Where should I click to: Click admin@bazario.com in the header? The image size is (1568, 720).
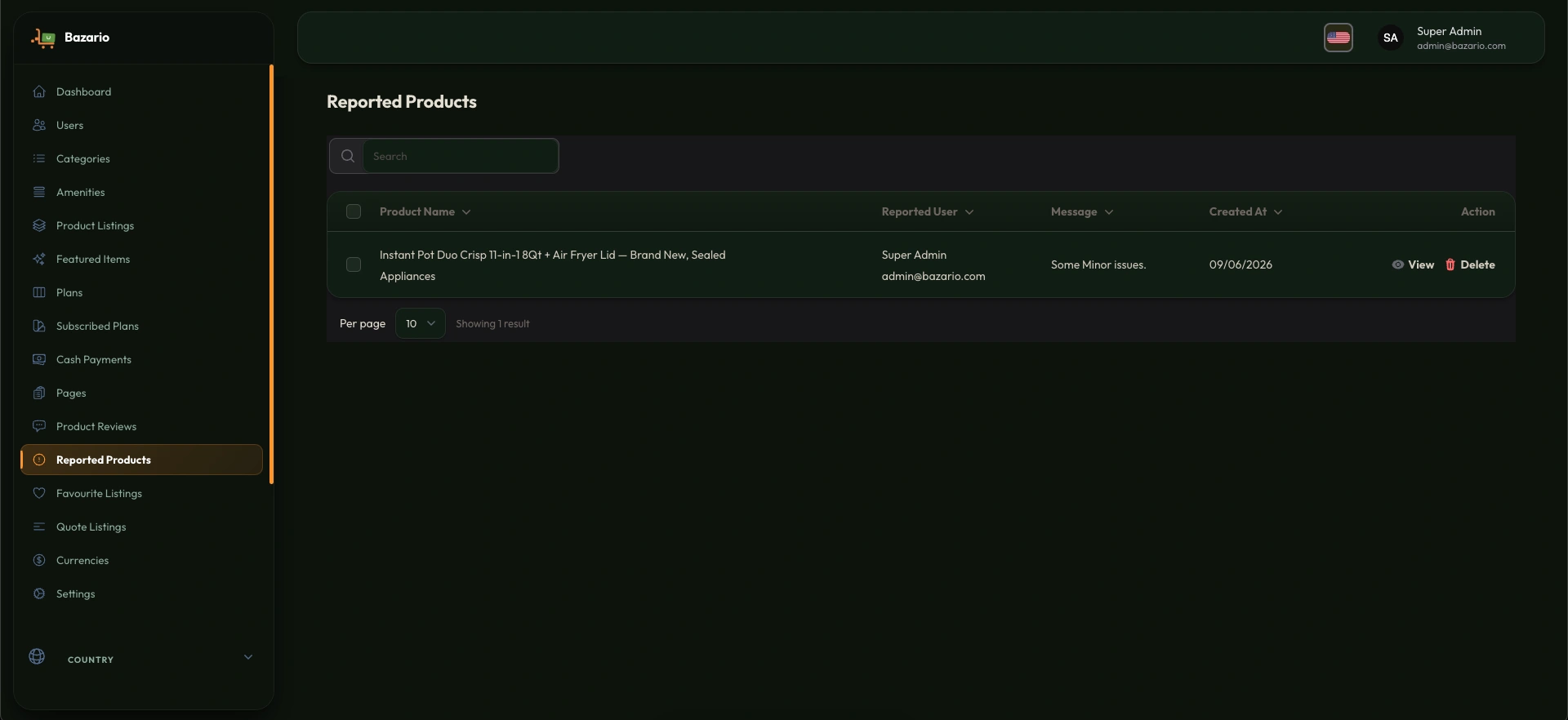(1461, 46)
